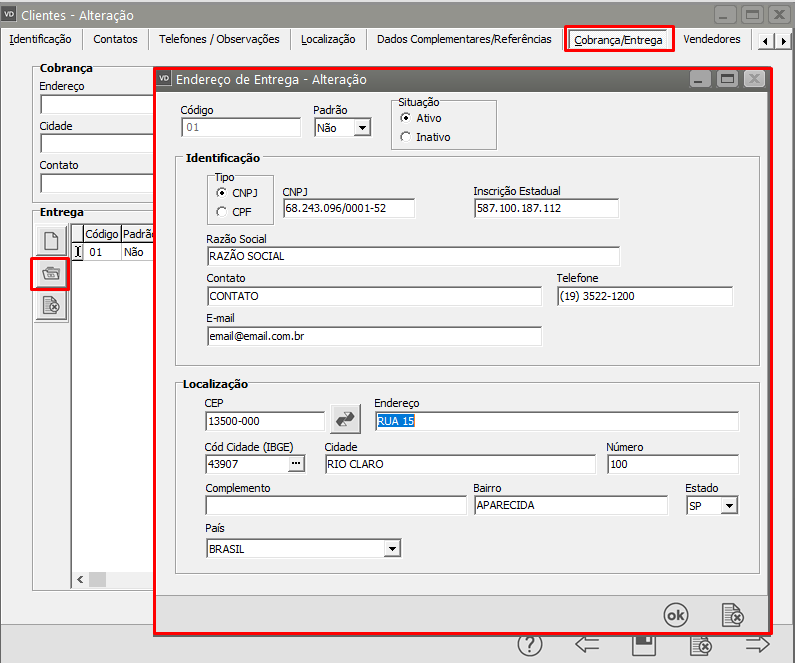Click the delete delivery address icon
This screenshot has width=795, height=663.
point(51,305)
